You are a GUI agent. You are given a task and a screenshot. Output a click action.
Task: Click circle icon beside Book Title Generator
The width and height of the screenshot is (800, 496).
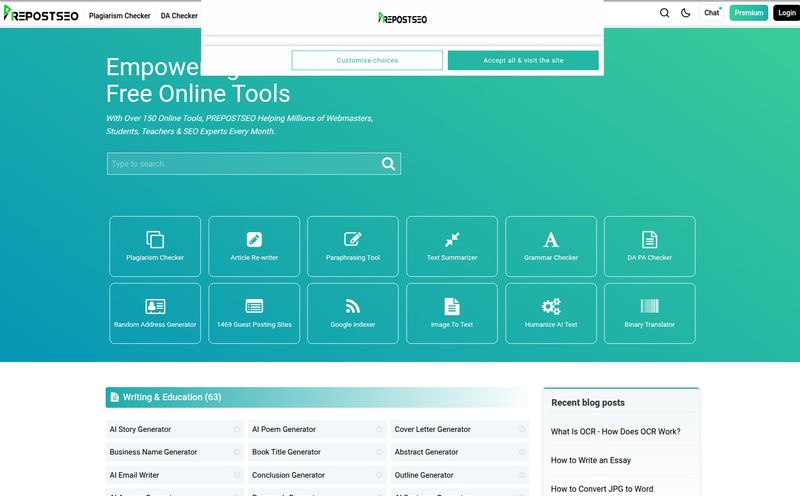pyautogui.click(x=379, y=452)
